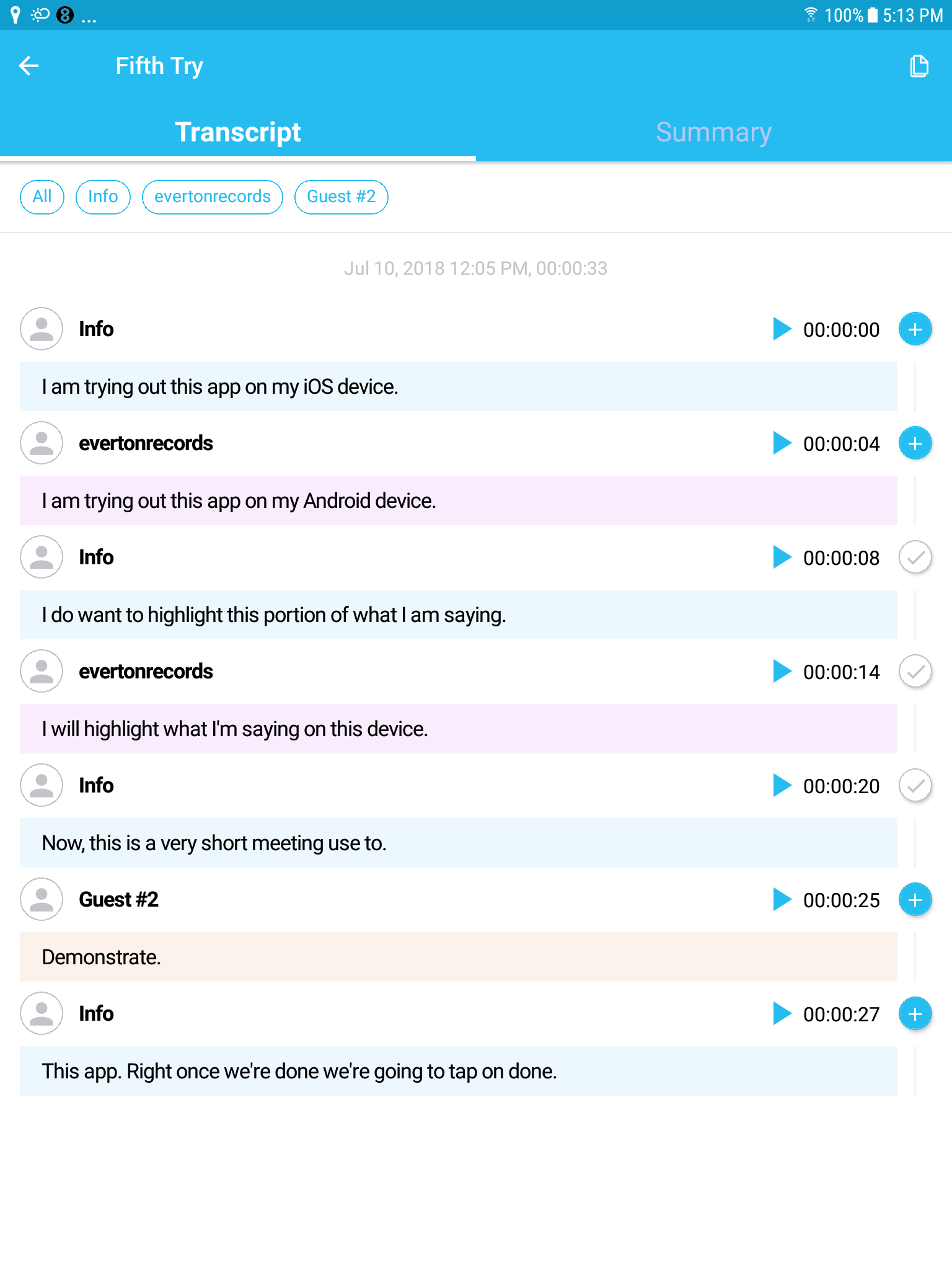Tap the copy transcript icon
Viewport: 952px width, 1270px height.
click(919, 66)
